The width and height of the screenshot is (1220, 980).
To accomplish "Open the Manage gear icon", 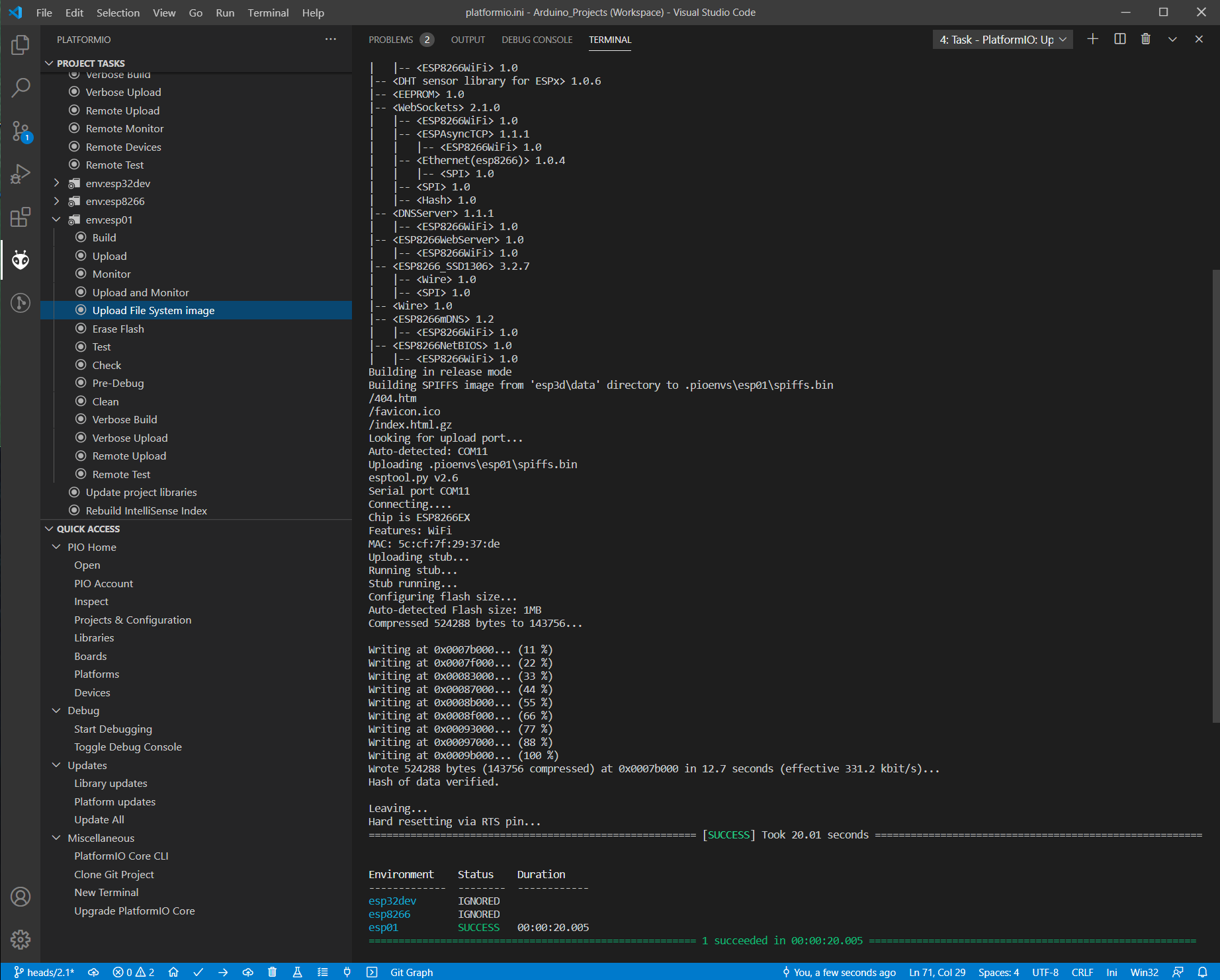I will coord(21,939).
